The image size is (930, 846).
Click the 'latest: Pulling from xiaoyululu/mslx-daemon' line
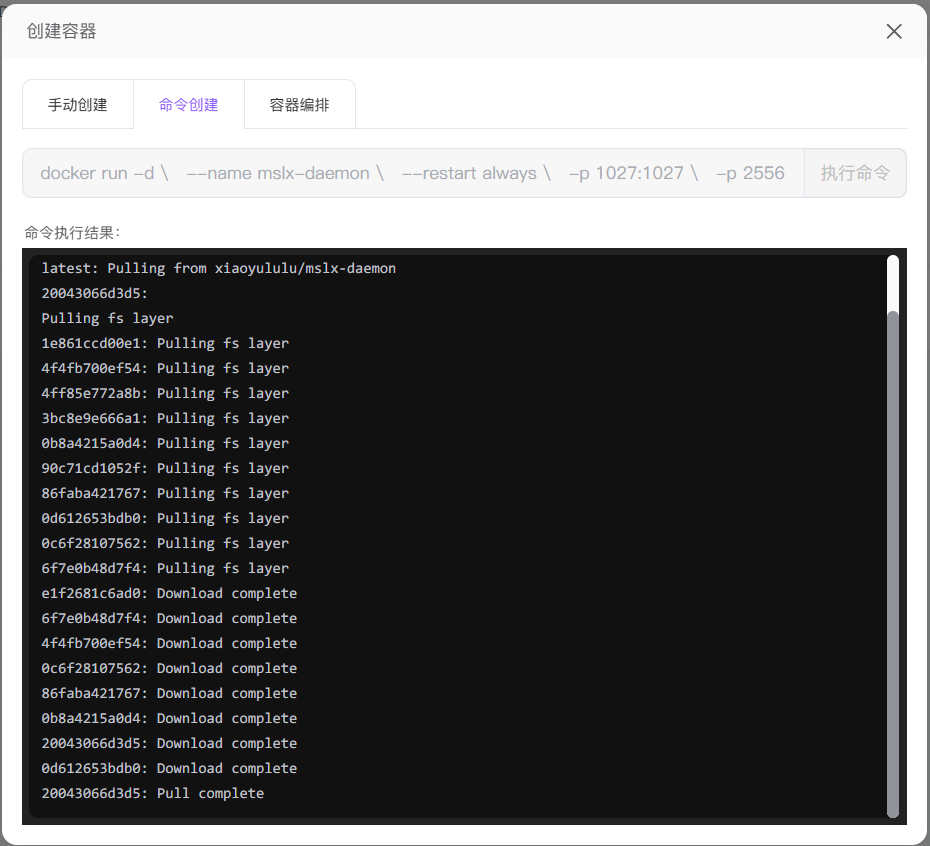pyautogui.click(x=218, y=268)
